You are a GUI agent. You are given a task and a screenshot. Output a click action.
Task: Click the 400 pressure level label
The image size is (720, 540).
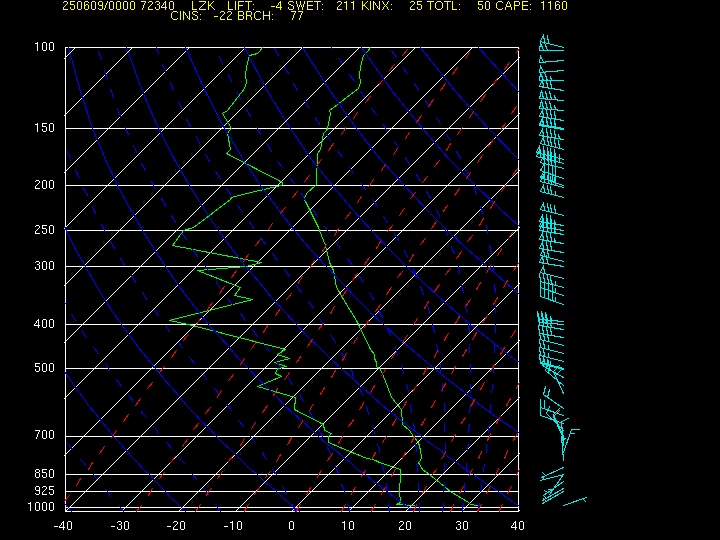44,324
